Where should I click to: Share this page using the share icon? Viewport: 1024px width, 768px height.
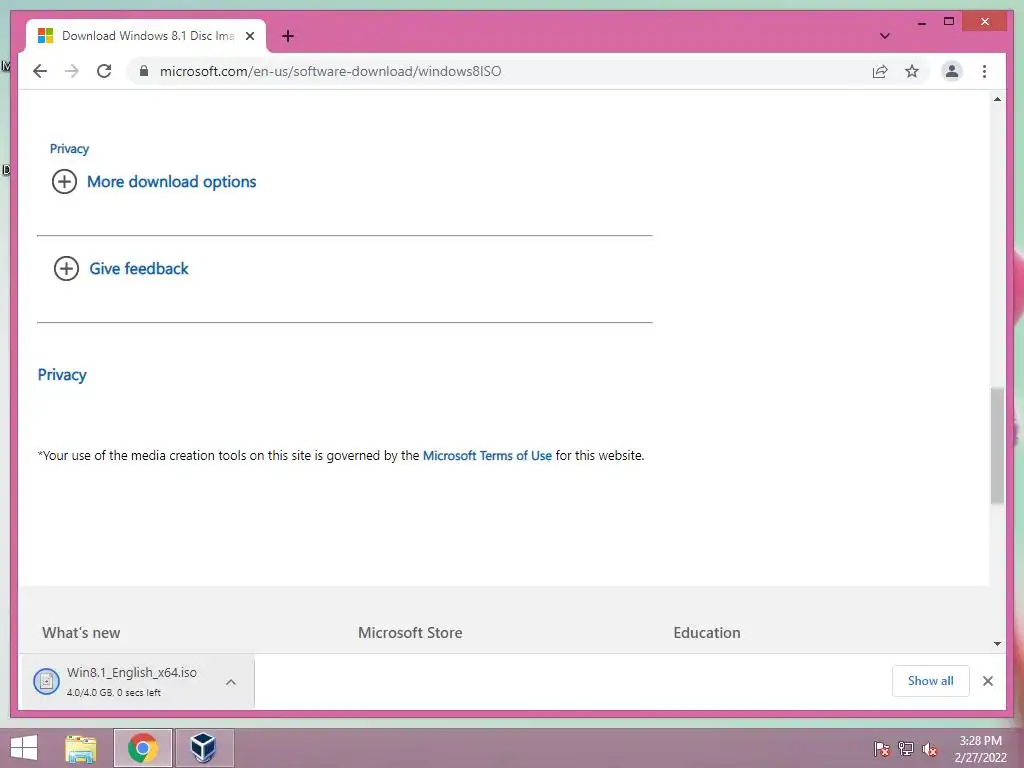[x=880, y=71]
